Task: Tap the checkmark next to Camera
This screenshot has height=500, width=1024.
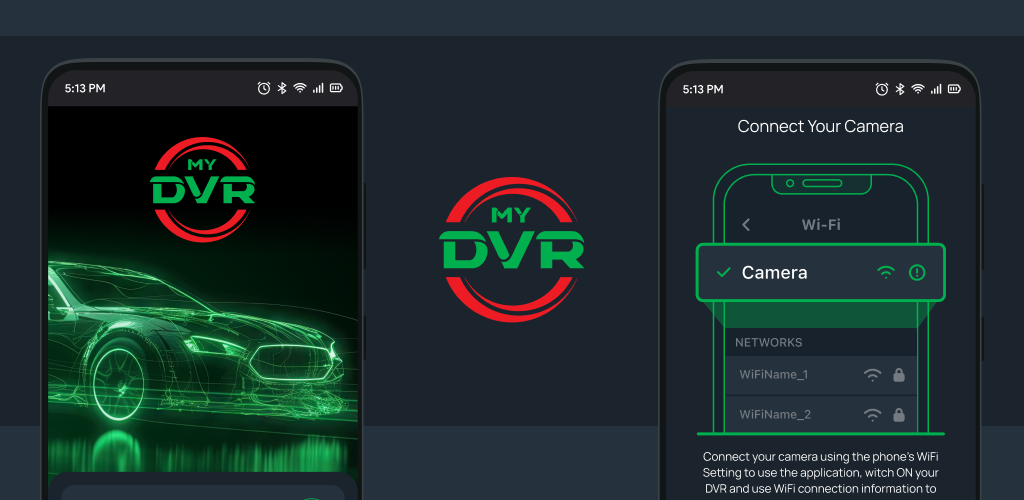Action: click(724, 273)
